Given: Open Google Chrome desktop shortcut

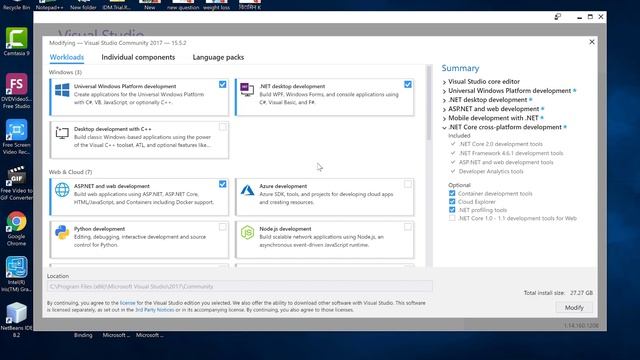Looking at the screenshot, I should 16,229.
